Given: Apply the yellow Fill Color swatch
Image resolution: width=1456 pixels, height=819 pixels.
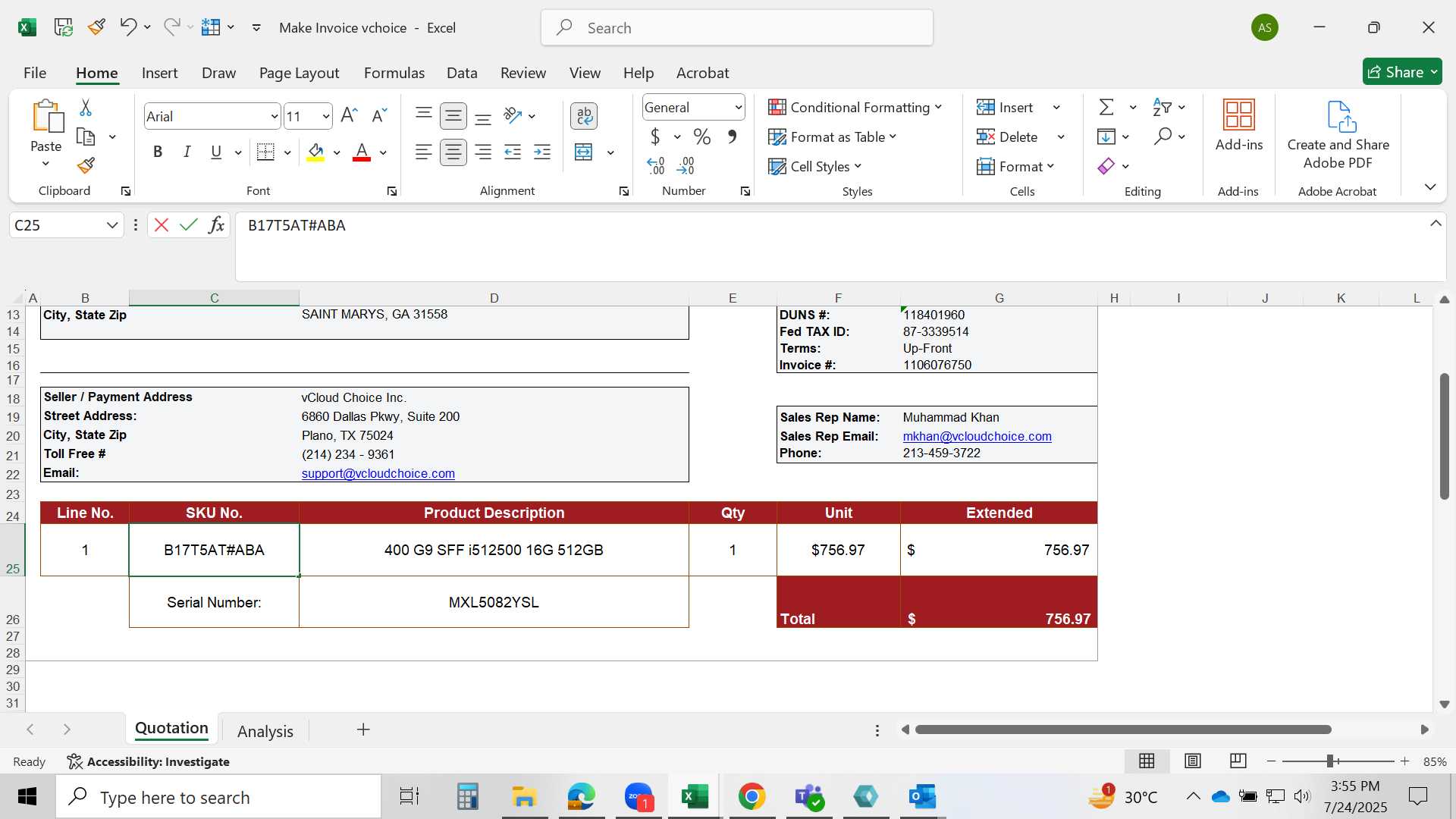Looking at the screenshot, I should coord(316,152).
